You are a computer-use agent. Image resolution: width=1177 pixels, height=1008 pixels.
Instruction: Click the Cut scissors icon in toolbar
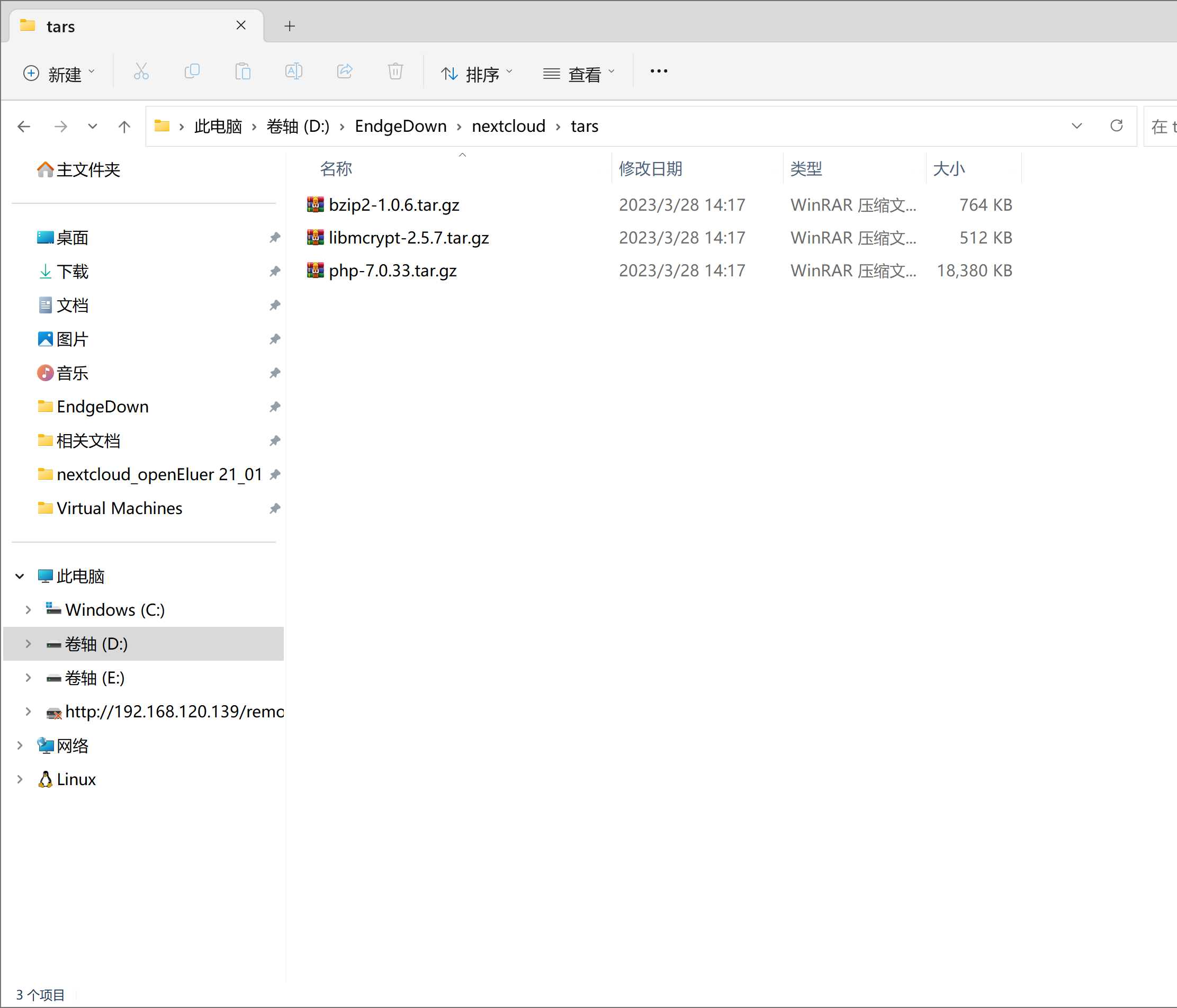point(141,72)
